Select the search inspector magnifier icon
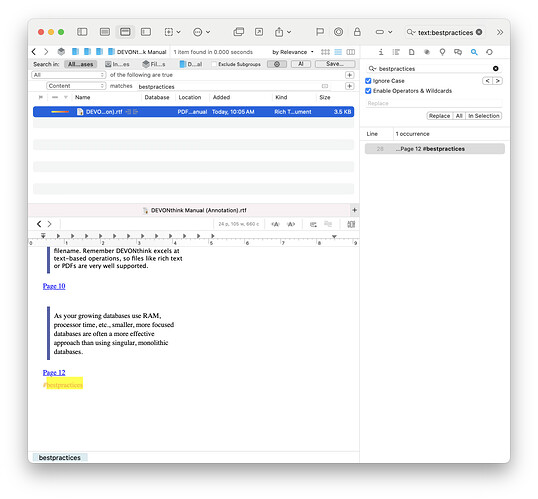 [x=474, y=52]
